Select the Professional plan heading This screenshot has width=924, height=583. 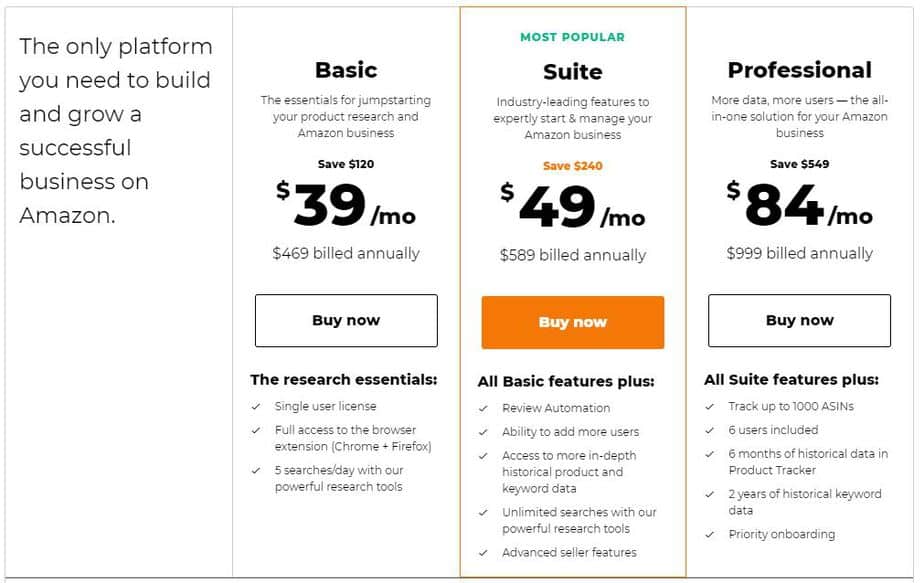click(x=799, y=70)
